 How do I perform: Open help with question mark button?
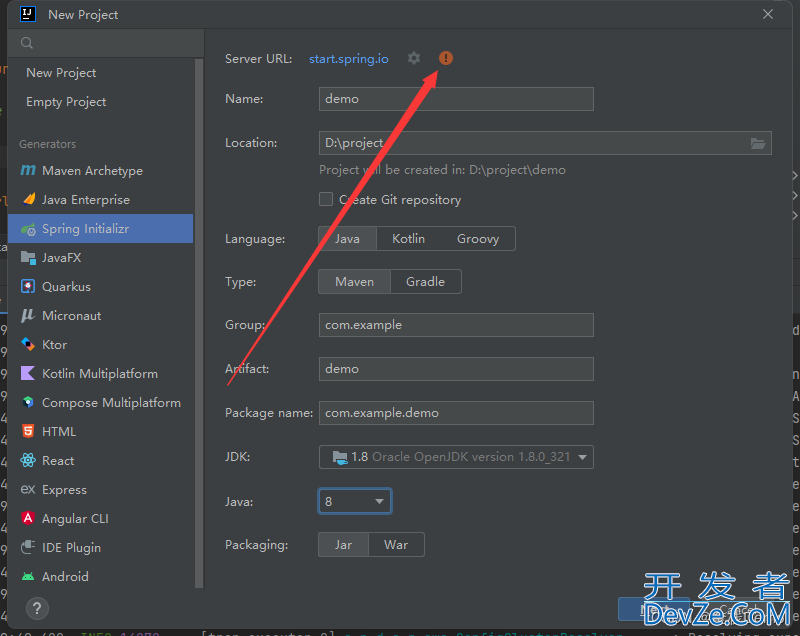[x=37, y=608]
